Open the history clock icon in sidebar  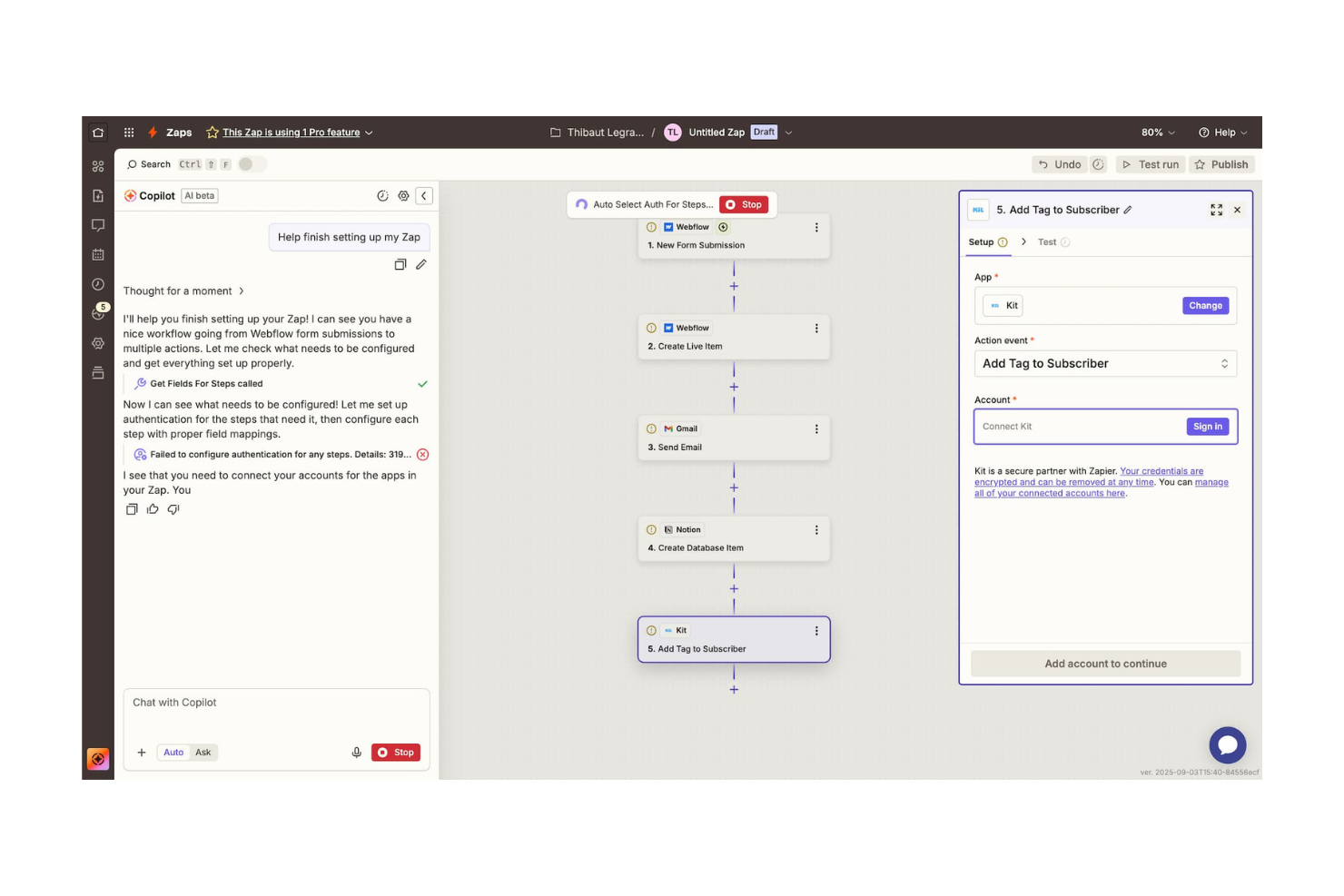pos(98,284)
